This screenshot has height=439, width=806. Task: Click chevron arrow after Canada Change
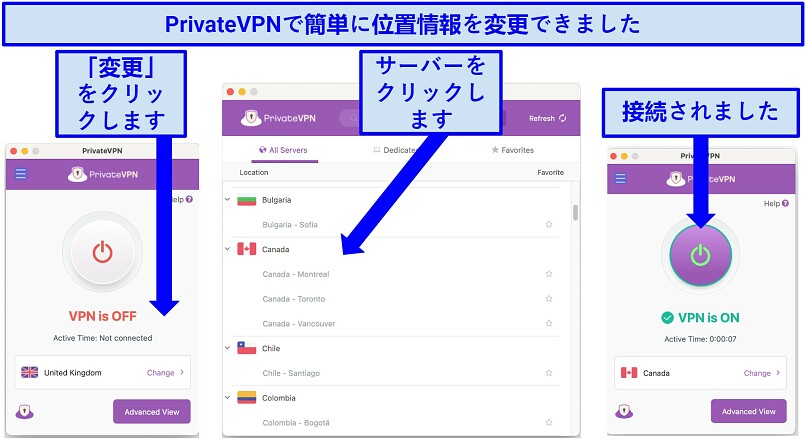click(778, 373)
